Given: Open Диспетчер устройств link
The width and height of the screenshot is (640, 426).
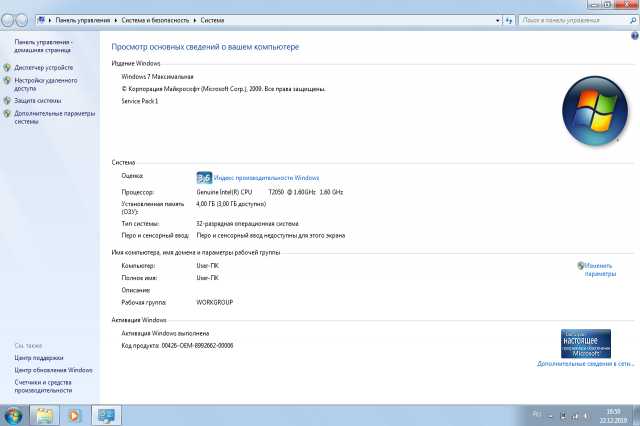Looking at the screenshot, I should (44, 68).
